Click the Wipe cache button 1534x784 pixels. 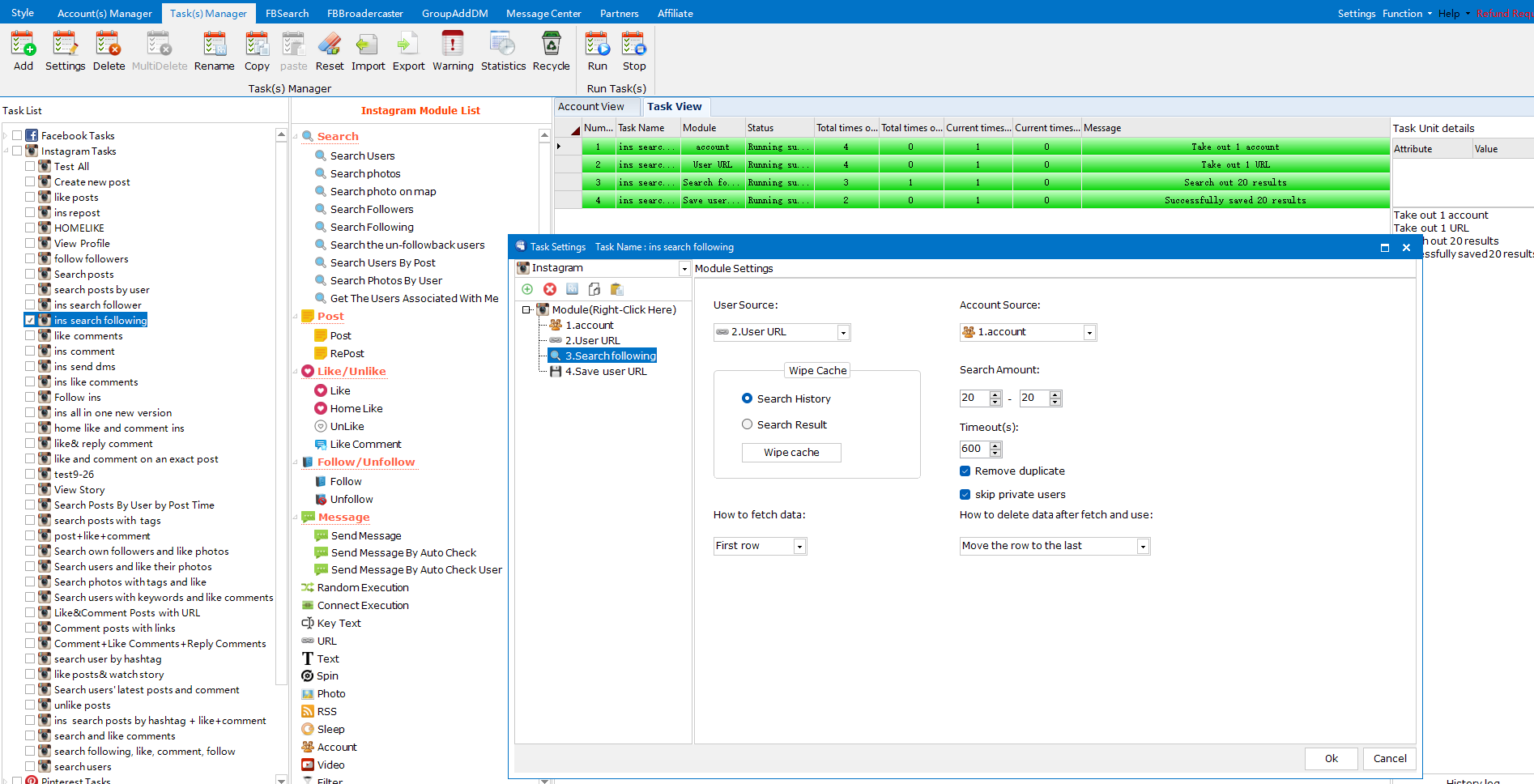[791, 452]
